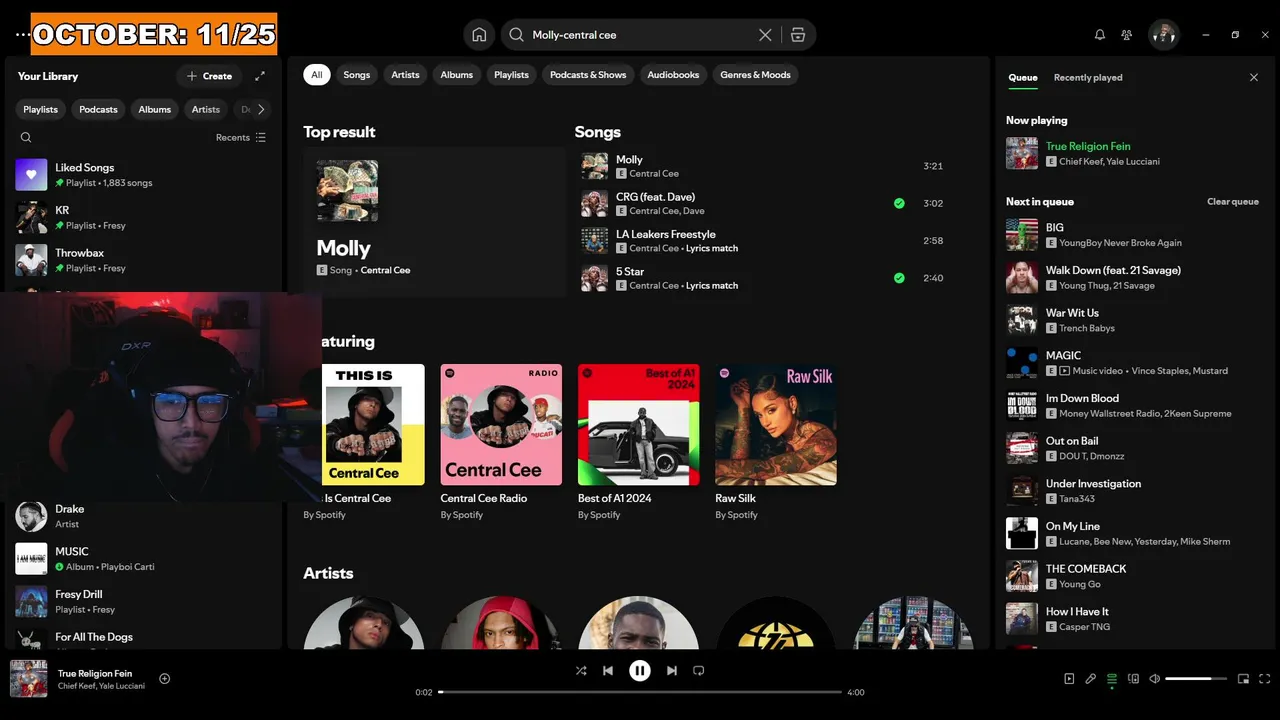Add True Religion Fein to Liked Songs

click(x=165, y=679)
